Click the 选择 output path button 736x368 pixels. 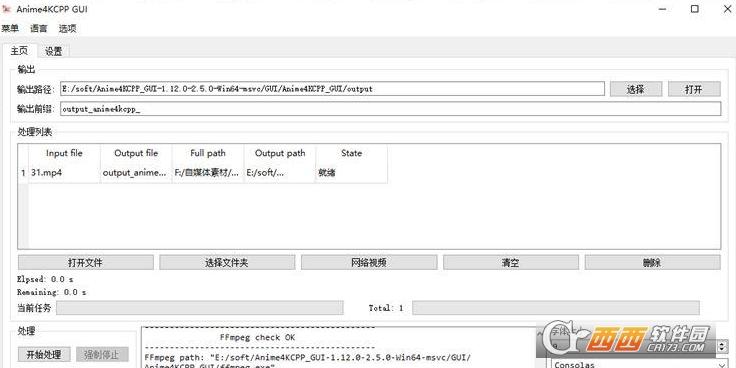tap(636, 89)
